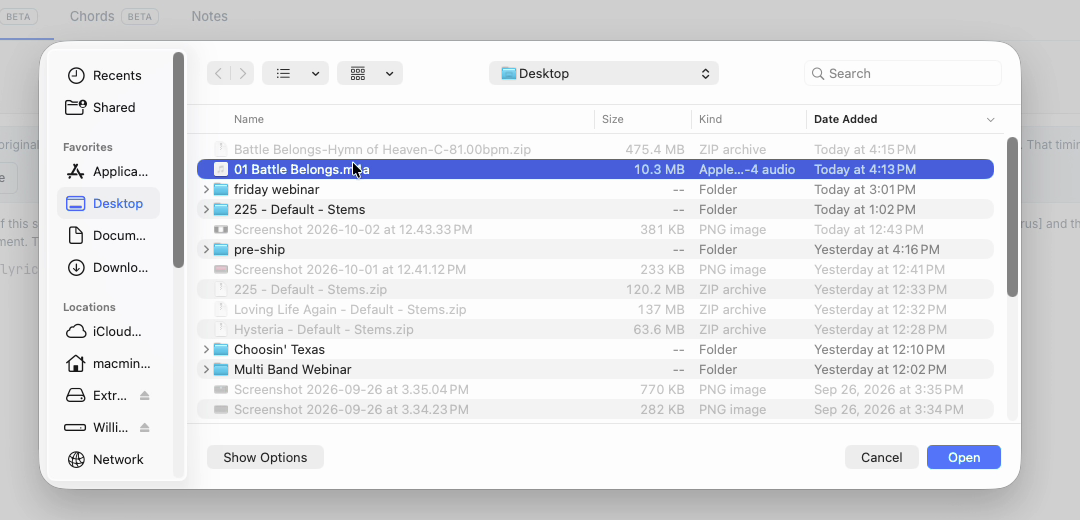Sort by Date Added column header

(x=845, y=119)
